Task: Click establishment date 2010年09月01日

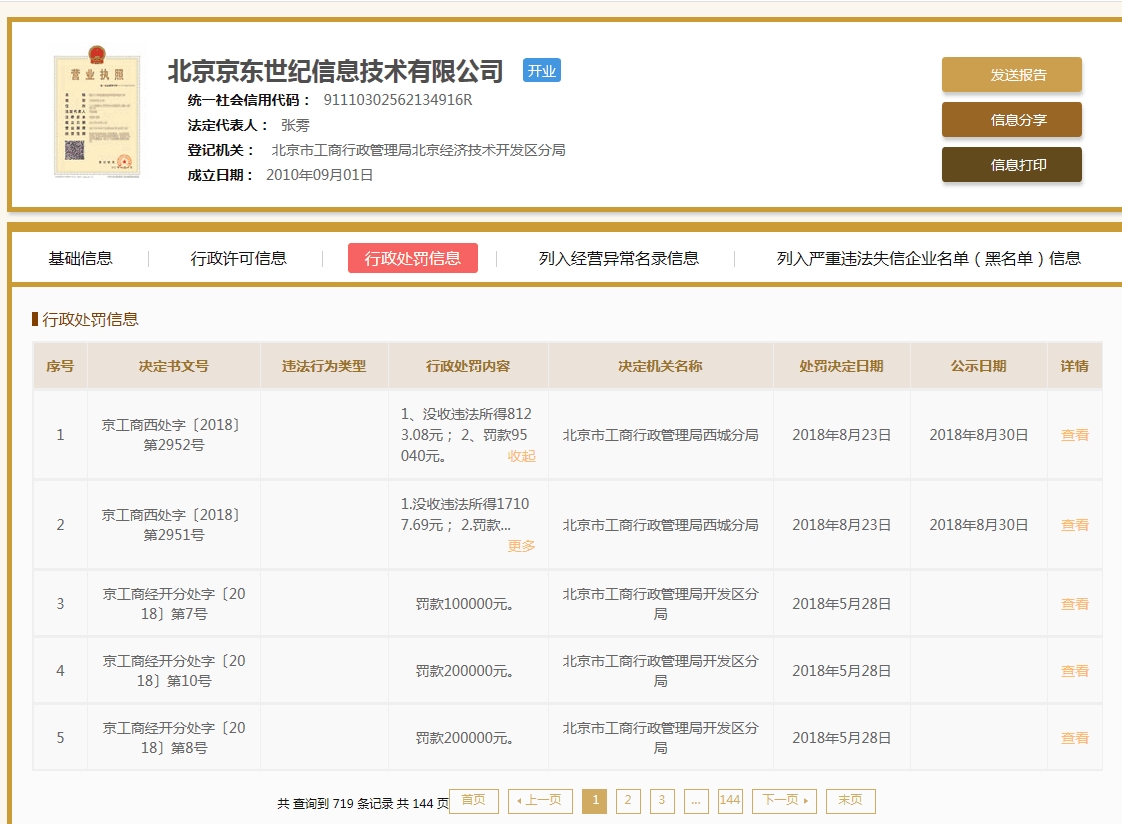Action: pos(319,175)
